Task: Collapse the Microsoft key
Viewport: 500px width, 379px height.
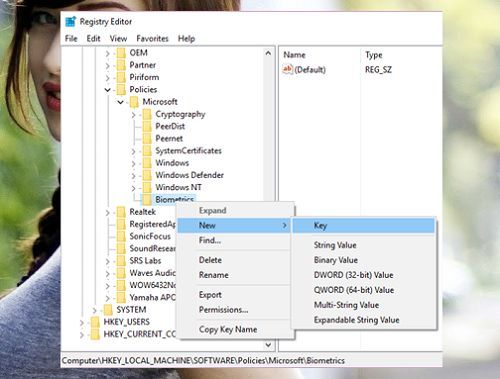Action: [x=120, y=102]
